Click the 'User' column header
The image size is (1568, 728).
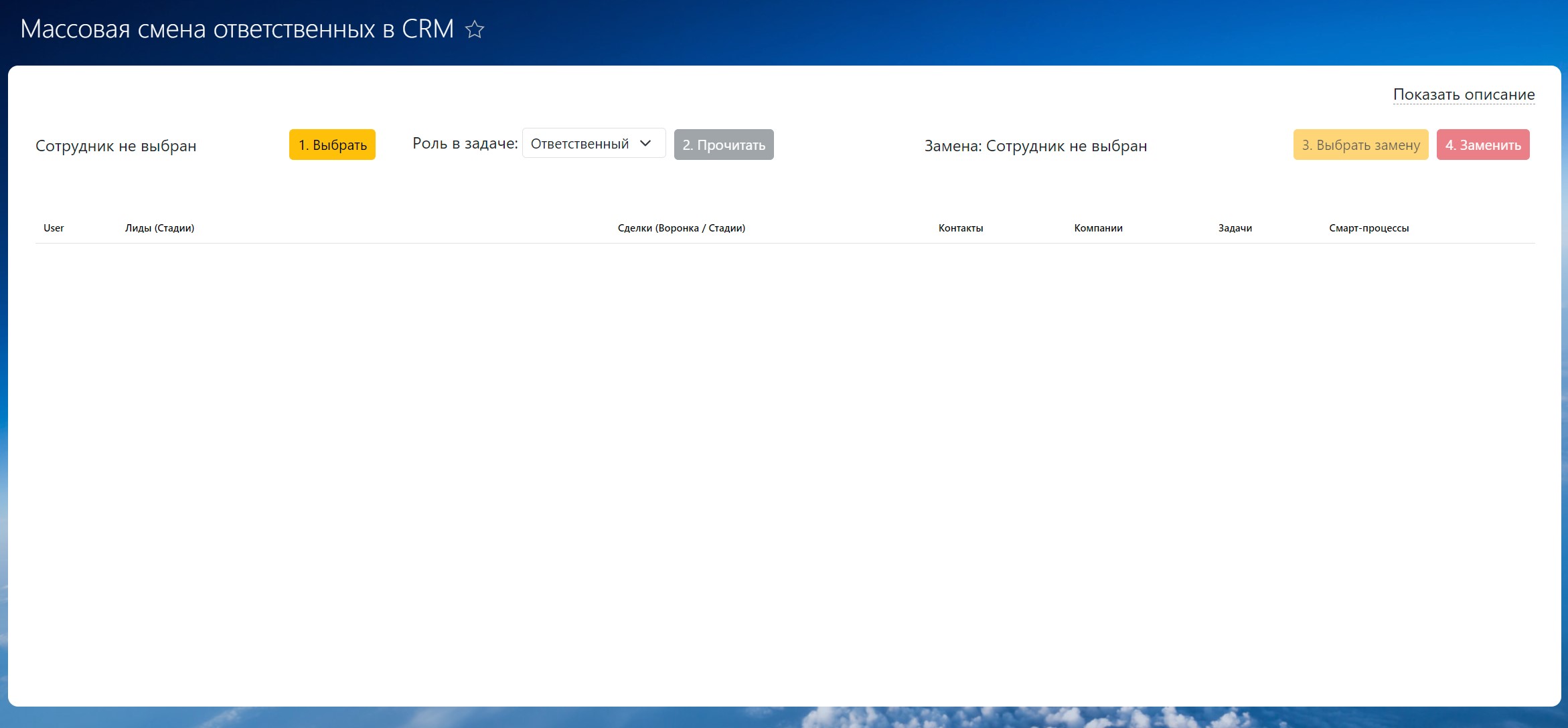pyautogui.click(x=54, y=228)
